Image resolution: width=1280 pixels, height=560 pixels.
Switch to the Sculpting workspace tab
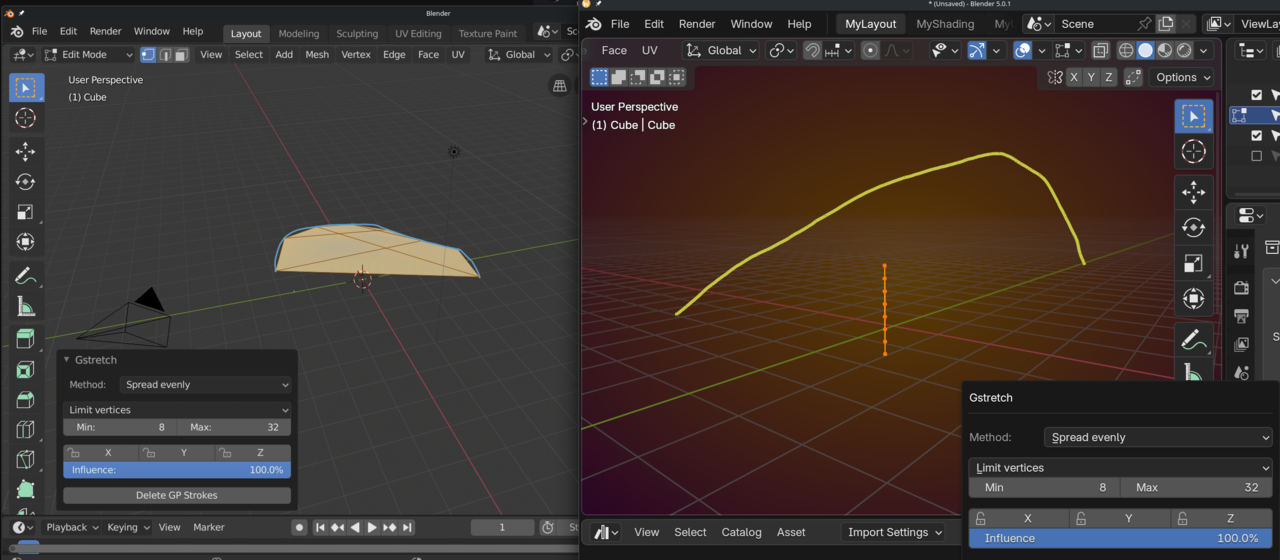point(357,33)
